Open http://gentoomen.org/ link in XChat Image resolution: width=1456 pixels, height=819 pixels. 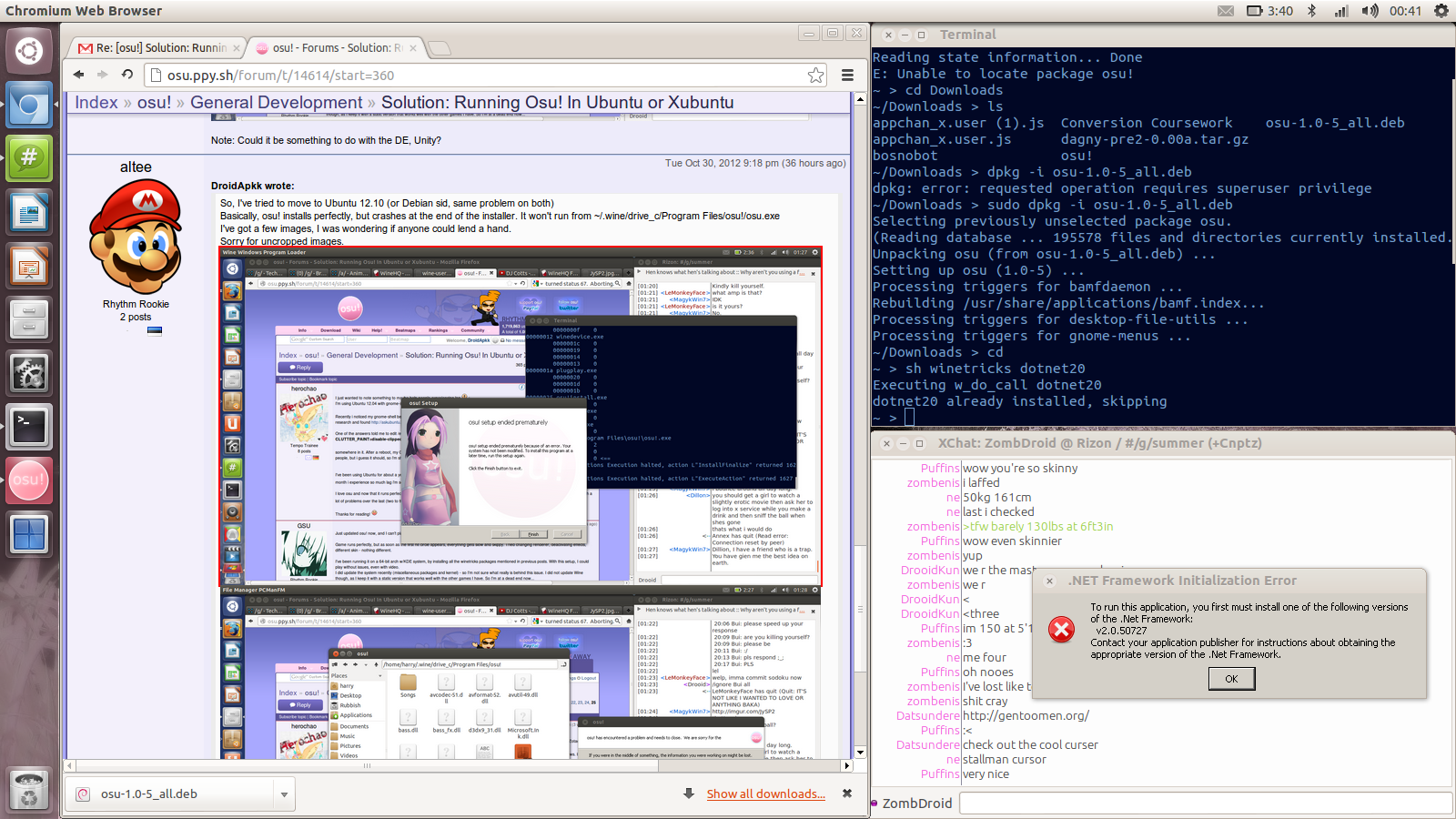1026,716
